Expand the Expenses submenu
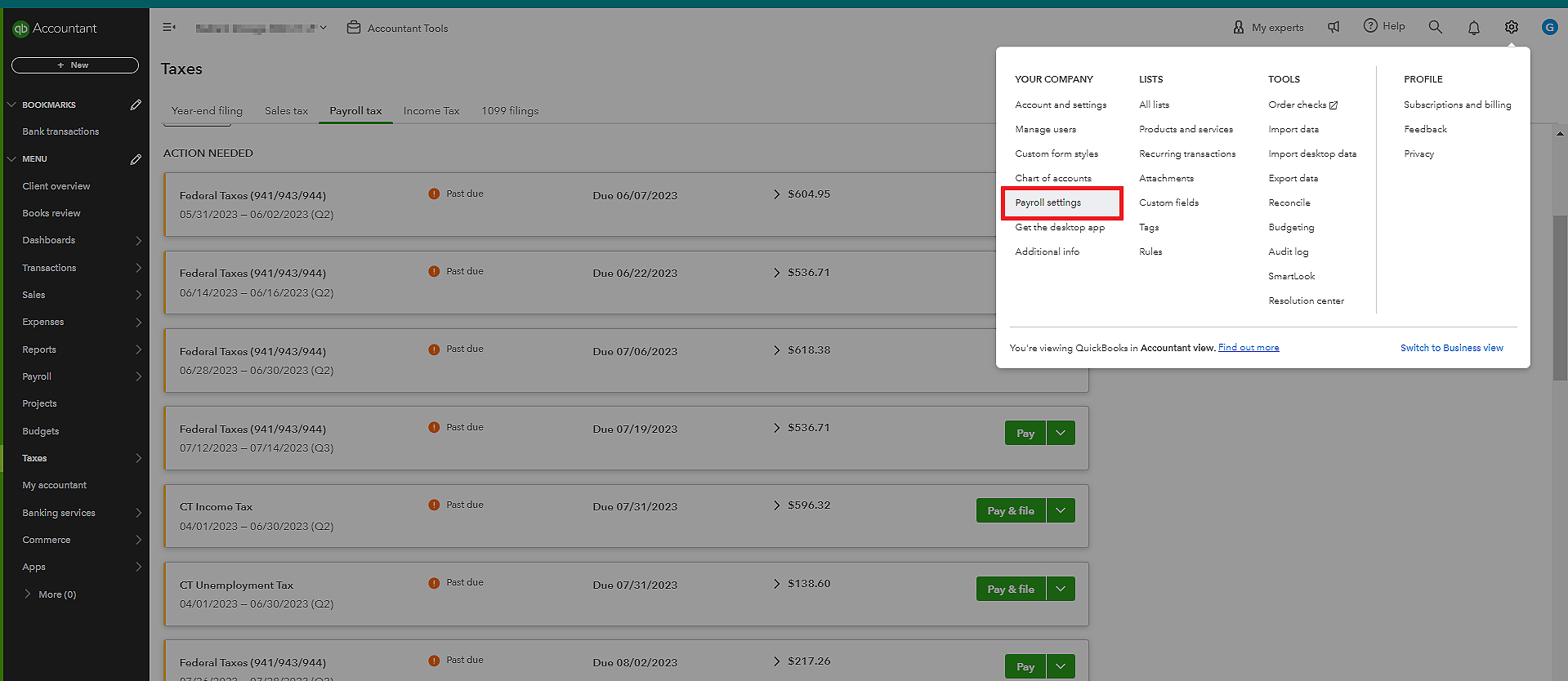Image resolution: width=1568 pixels, height=681 pixels. [x=138, y=323]
